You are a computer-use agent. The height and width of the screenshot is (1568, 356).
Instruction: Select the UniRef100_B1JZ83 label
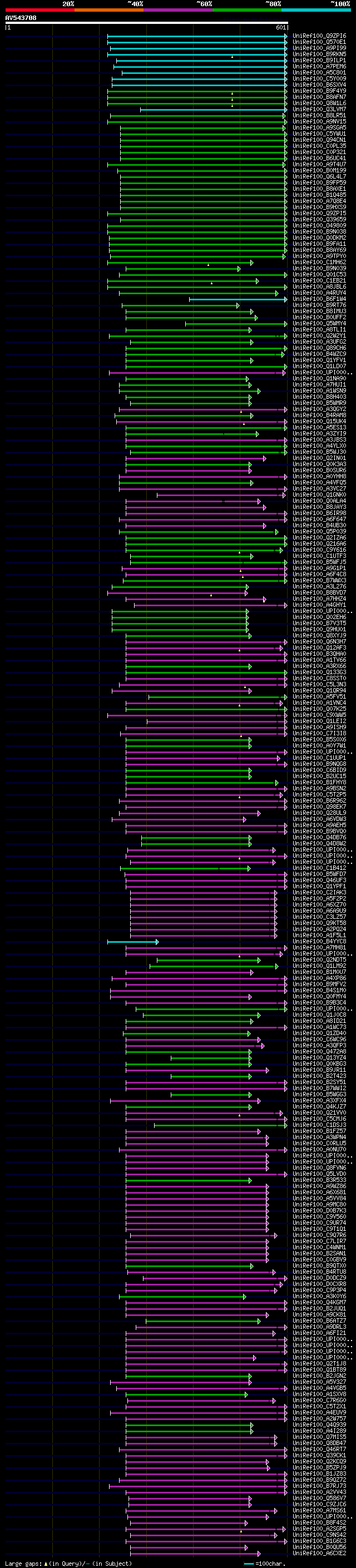pos(319,1473)
